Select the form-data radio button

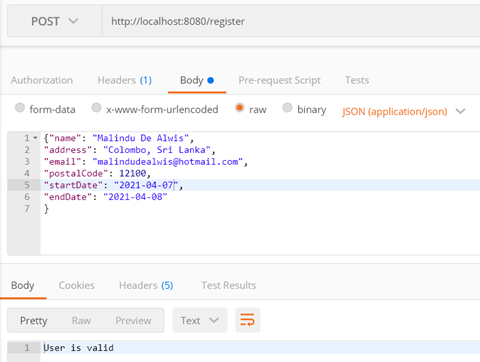[20, 108]
